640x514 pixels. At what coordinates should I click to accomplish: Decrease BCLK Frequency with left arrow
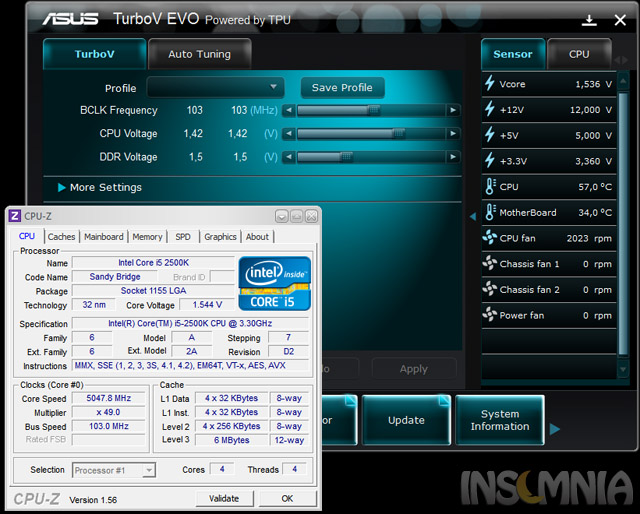(289, 110)
